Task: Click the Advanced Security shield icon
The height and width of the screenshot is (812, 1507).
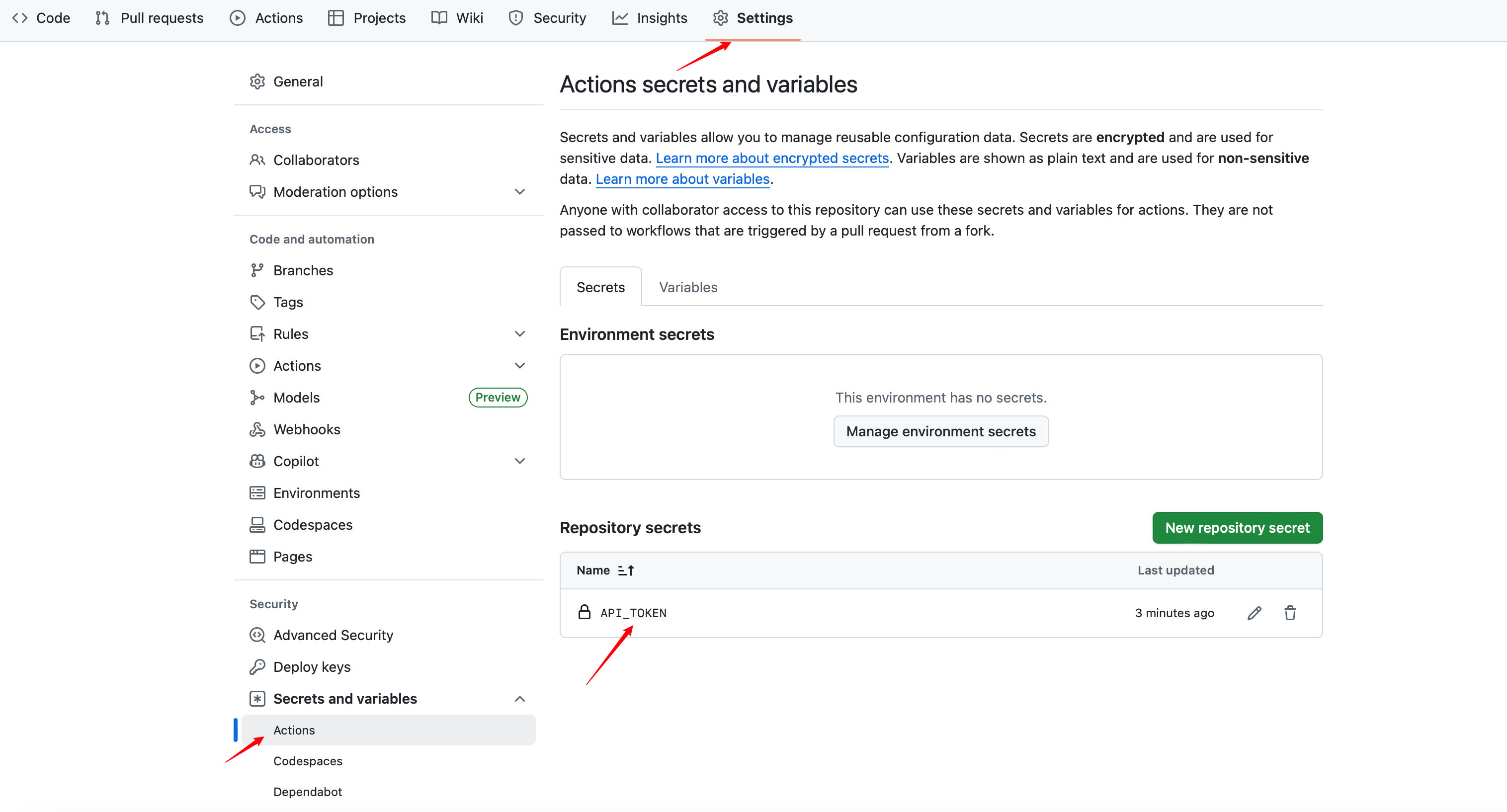Action: [257, 635]
